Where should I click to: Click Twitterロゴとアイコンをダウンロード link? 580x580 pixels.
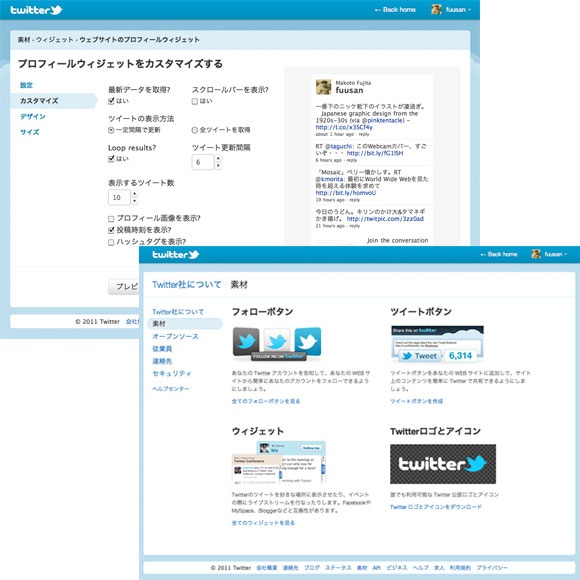point(436,507)
